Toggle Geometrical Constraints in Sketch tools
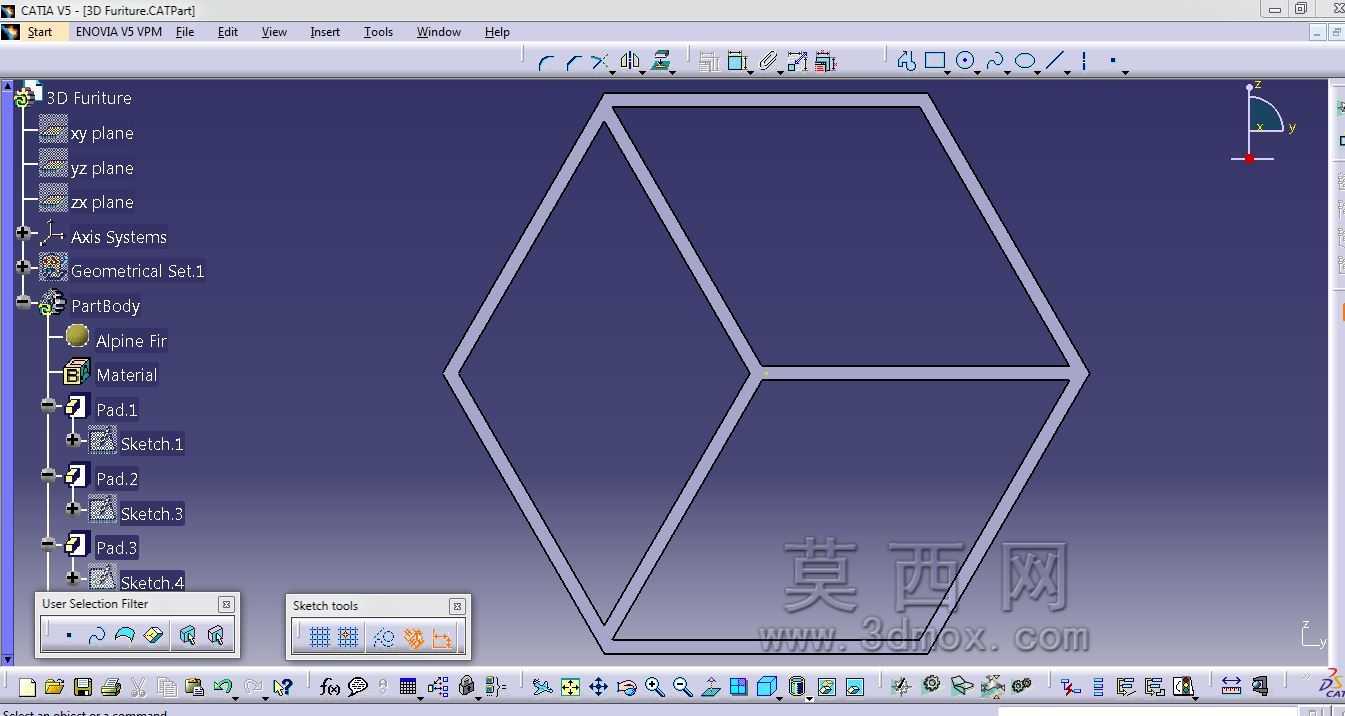1345x716 pixels. coord(413,637)
